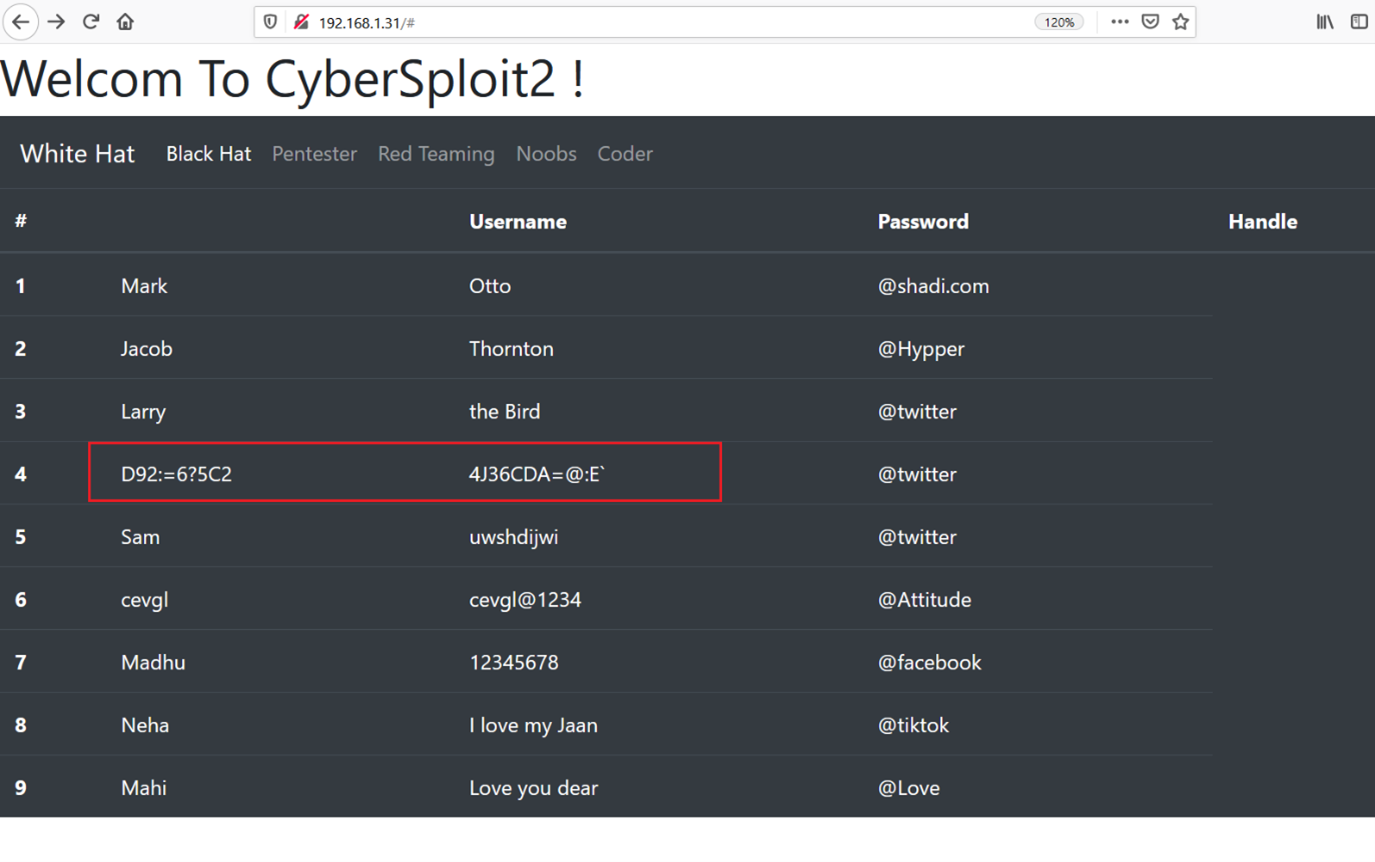Screen dimensions: 1375x862
Task: Click the insecure connection padlock icon
Action: pos(300,22)
